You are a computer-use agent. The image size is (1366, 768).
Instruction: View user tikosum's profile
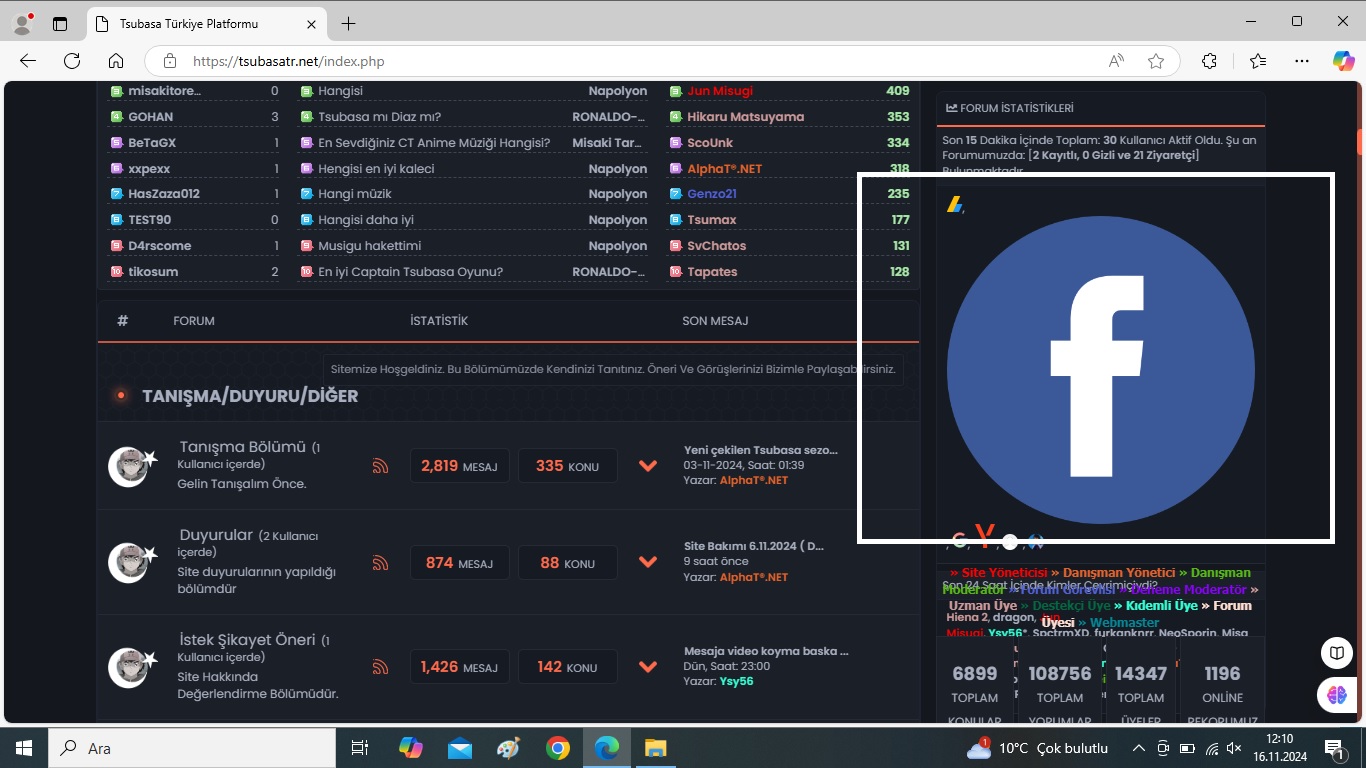point(153,272)
